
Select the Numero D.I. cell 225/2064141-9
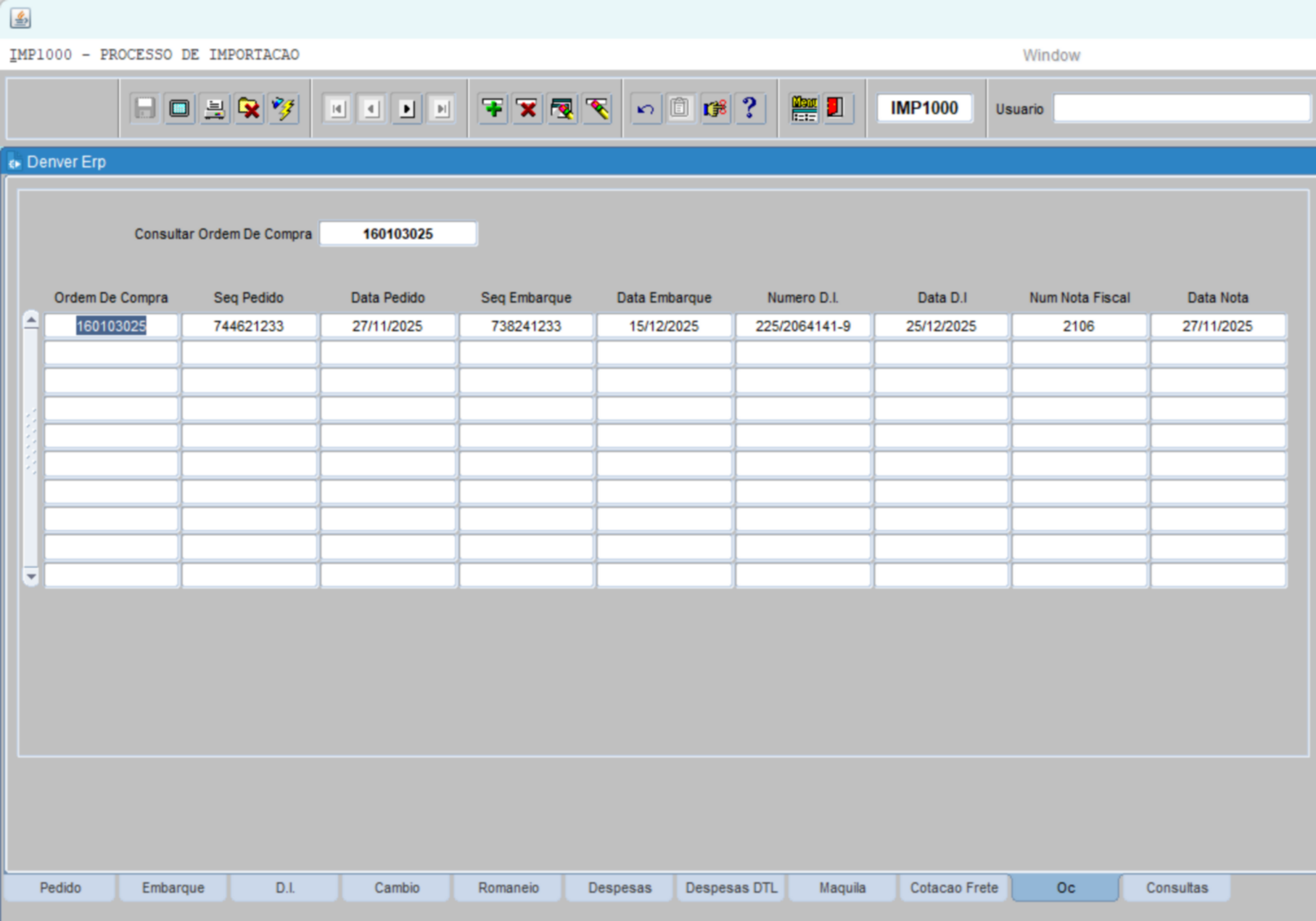pos(802,326)
